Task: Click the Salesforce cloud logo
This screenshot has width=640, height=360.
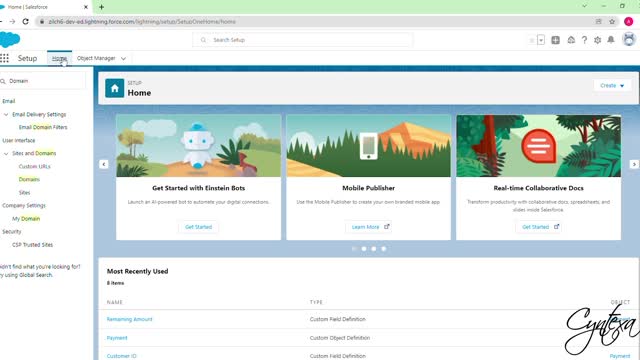Action: point(9,40)
